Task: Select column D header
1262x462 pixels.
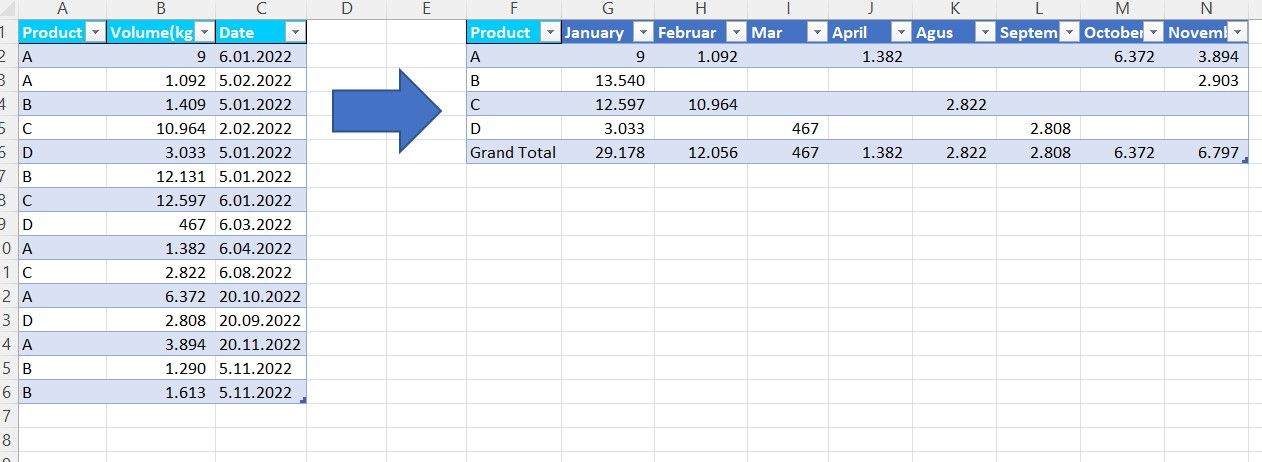Action: tap(347, 9)
